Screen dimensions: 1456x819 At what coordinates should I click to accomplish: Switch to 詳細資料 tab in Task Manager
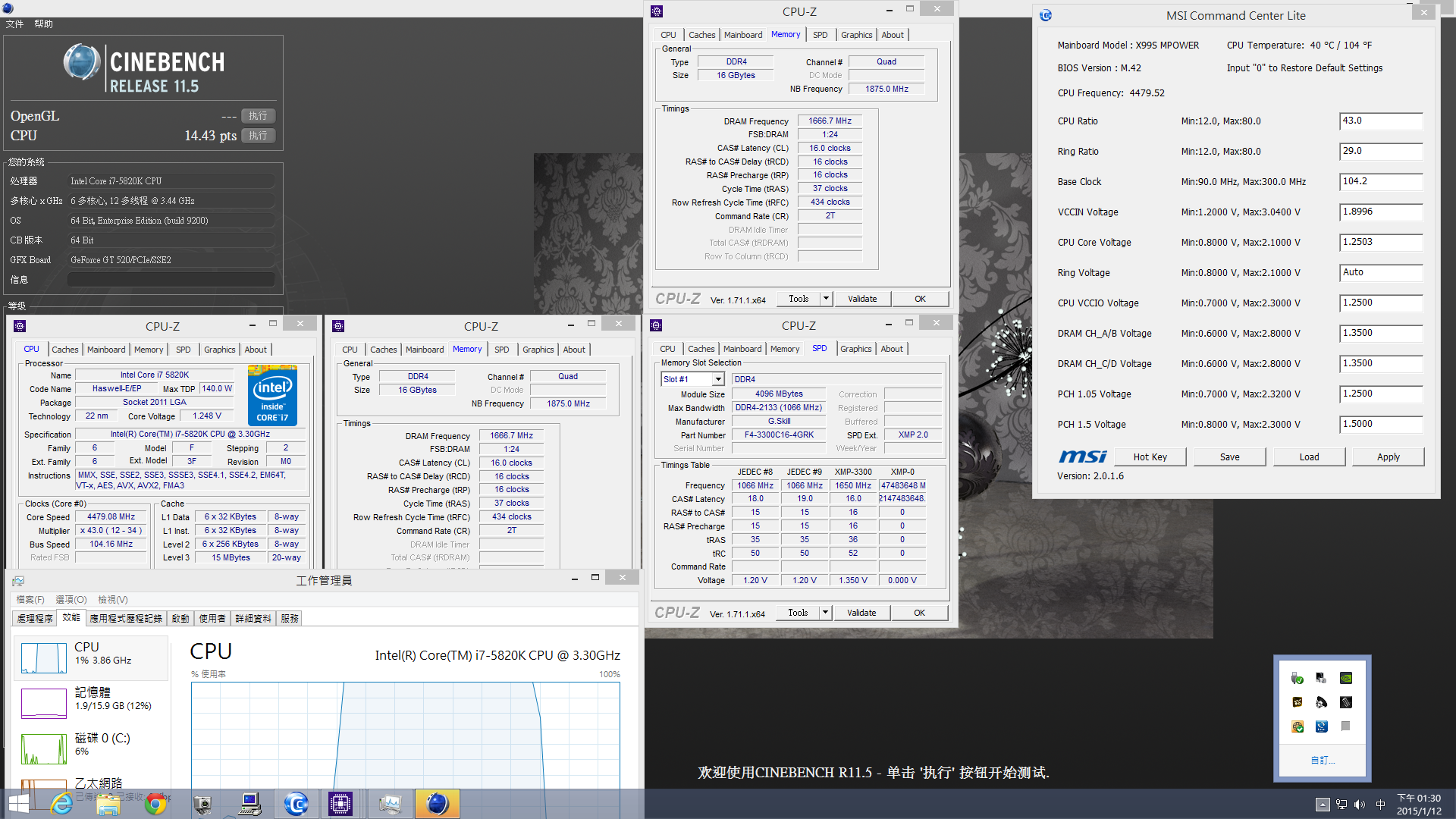[x=253, y=619]
